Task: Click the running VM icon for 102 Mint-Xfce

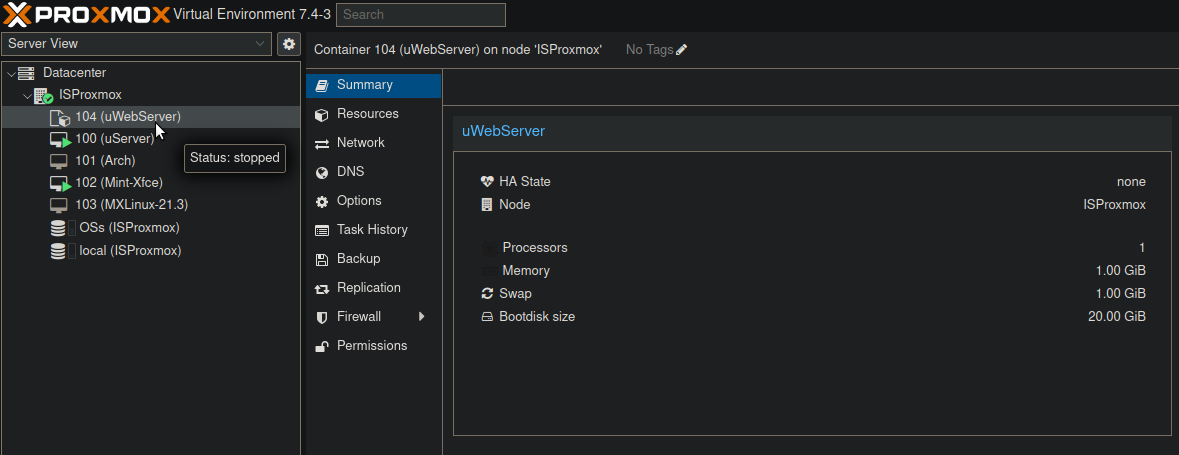Action: pos(60,183)
